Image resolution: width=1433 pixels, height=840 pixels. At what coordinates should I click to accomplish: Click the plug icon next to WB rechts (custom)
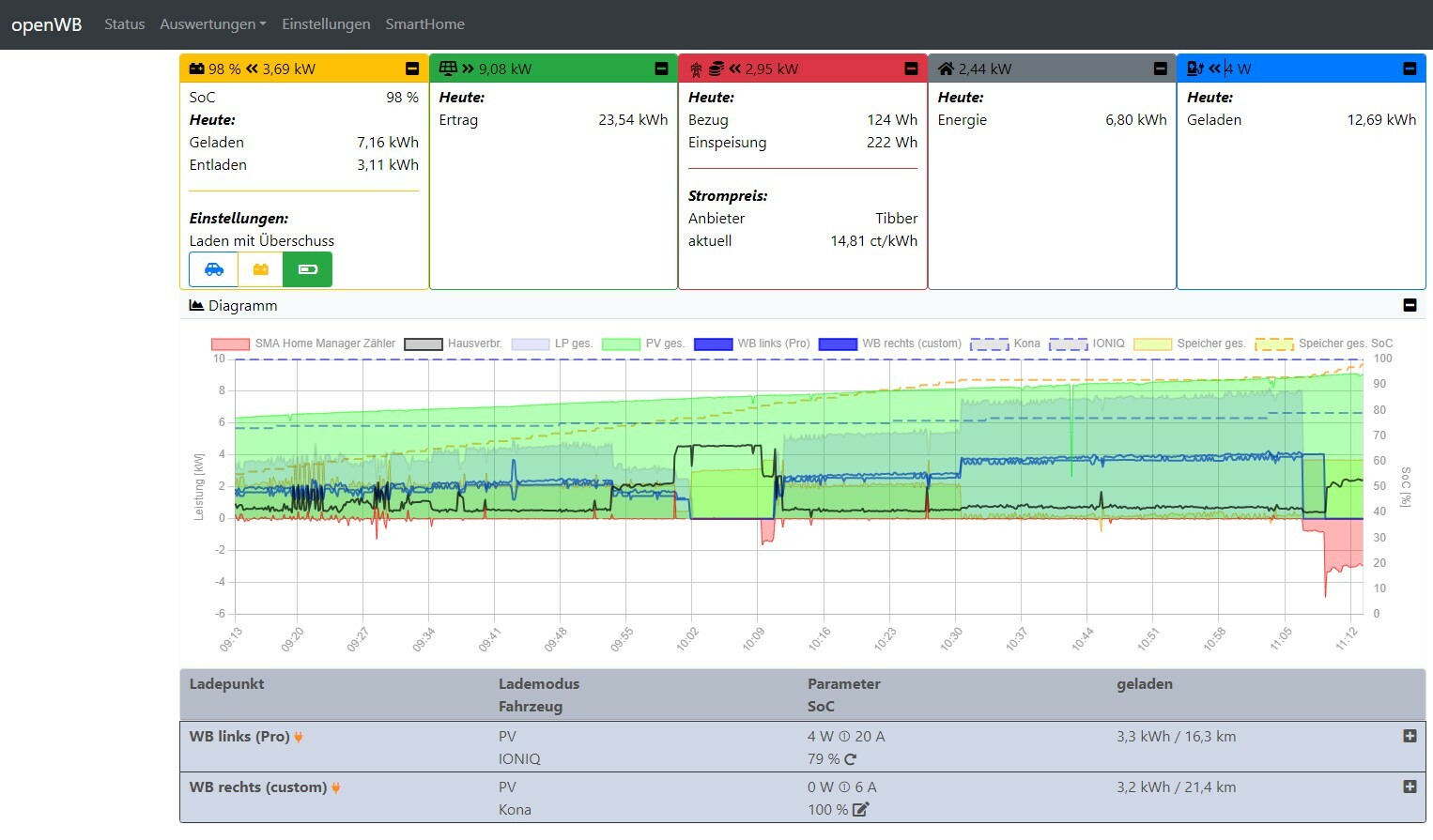[335, 787]
